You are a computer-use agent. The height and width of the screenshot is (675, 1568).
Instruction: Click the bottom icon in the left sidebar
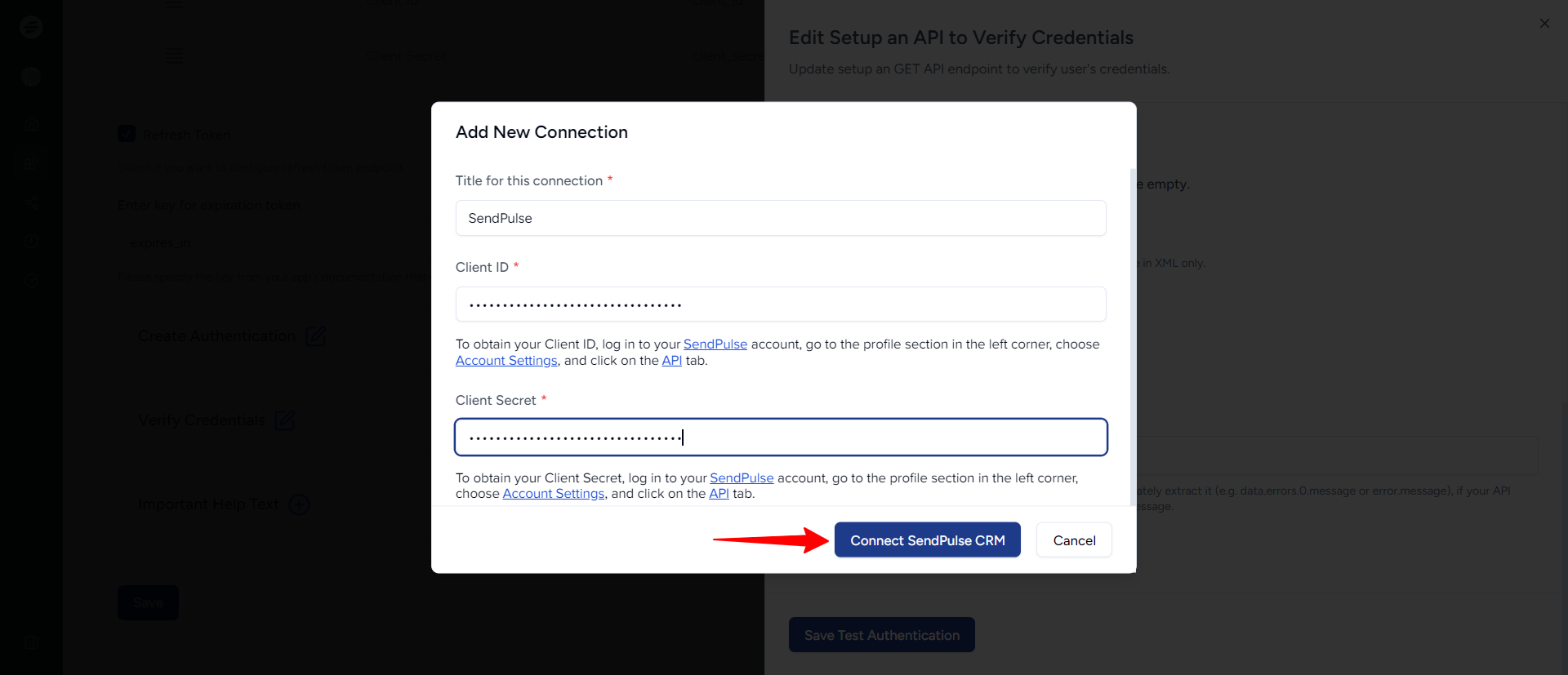click(31, 642)
